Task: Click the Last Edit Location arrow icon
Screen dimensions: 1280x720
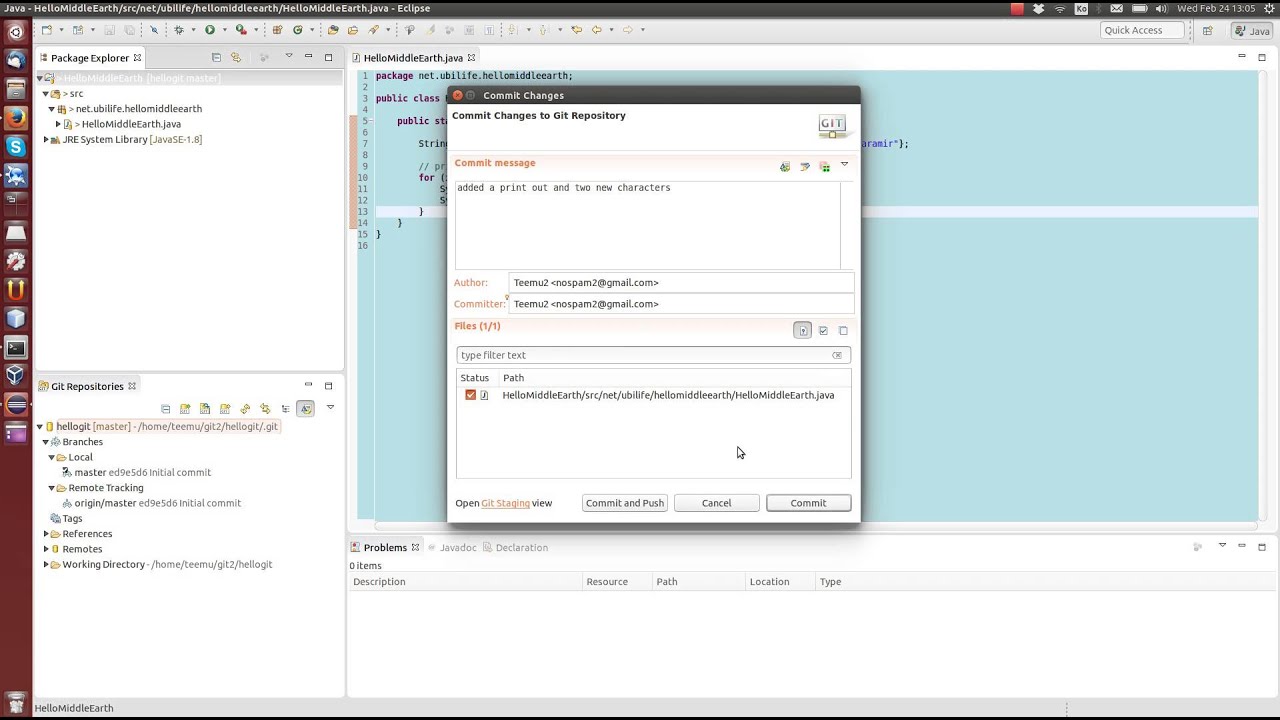Action: (576, 30)
